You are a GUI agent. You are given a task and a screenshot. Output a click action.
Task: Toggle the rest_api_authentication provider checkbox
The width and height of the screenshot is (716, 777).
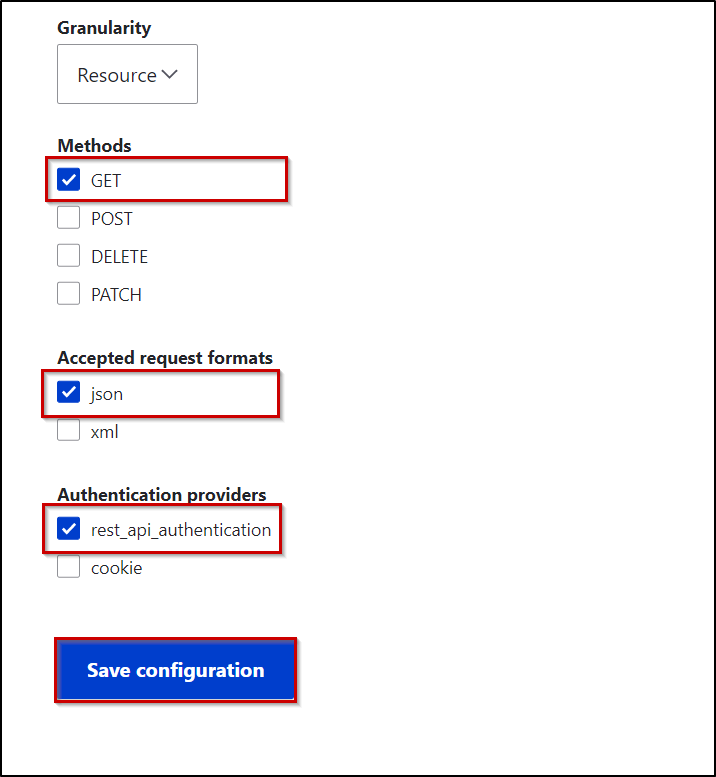pyautogui.click(x=68, y=528)
